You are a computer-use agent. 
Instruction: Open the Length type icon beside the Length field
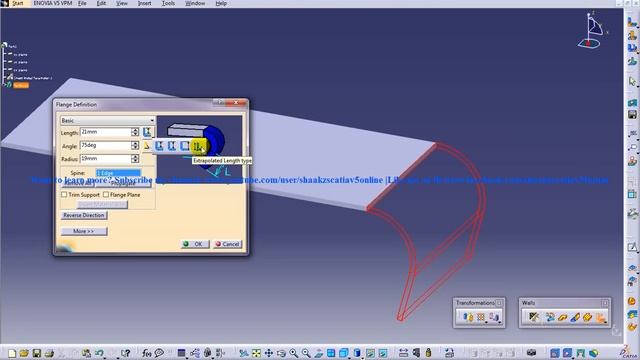pyautogui.click(x=147, y=132)
